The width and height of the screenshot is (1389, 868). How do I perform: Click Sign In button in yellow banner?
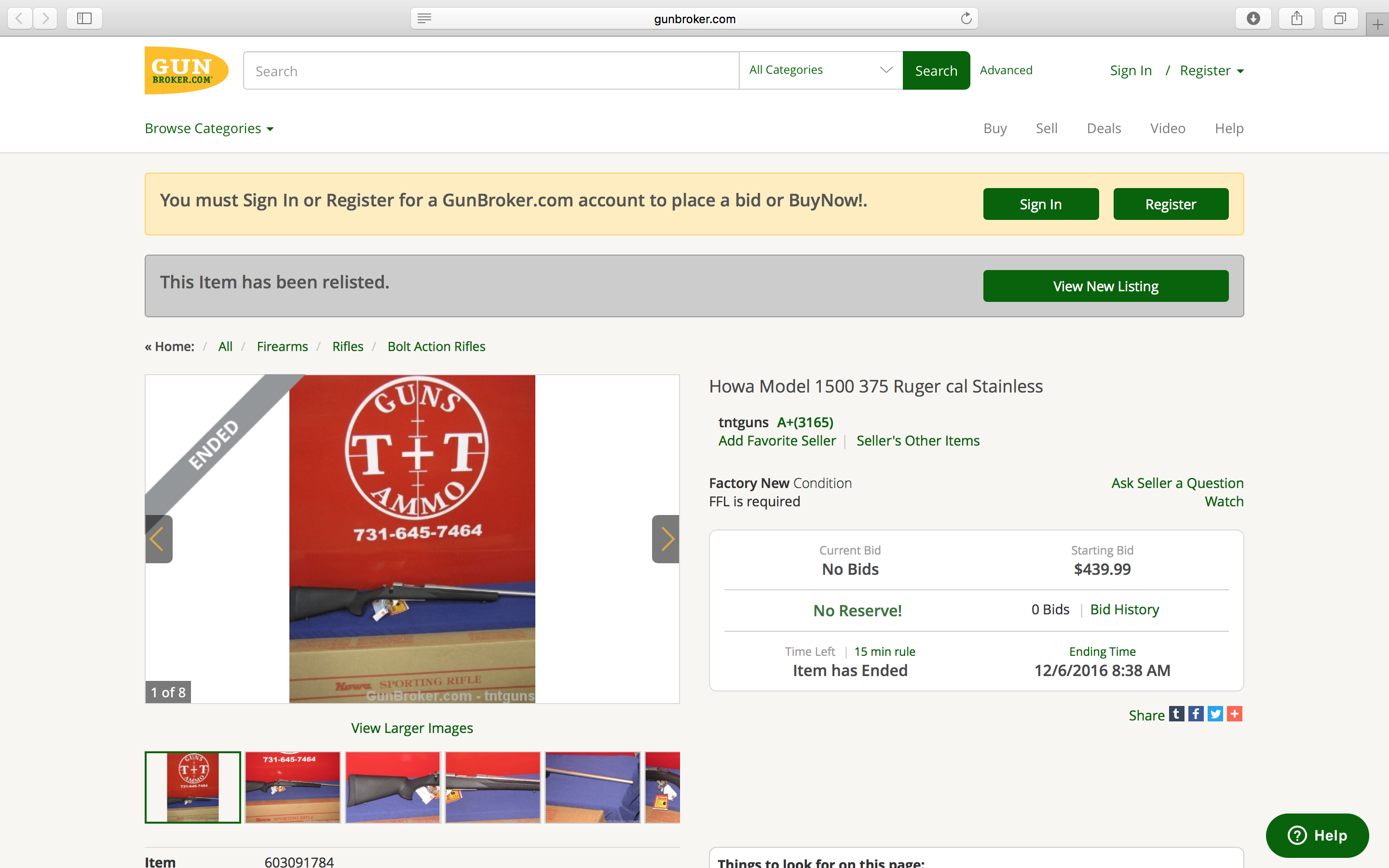[x=1041, y=204]
